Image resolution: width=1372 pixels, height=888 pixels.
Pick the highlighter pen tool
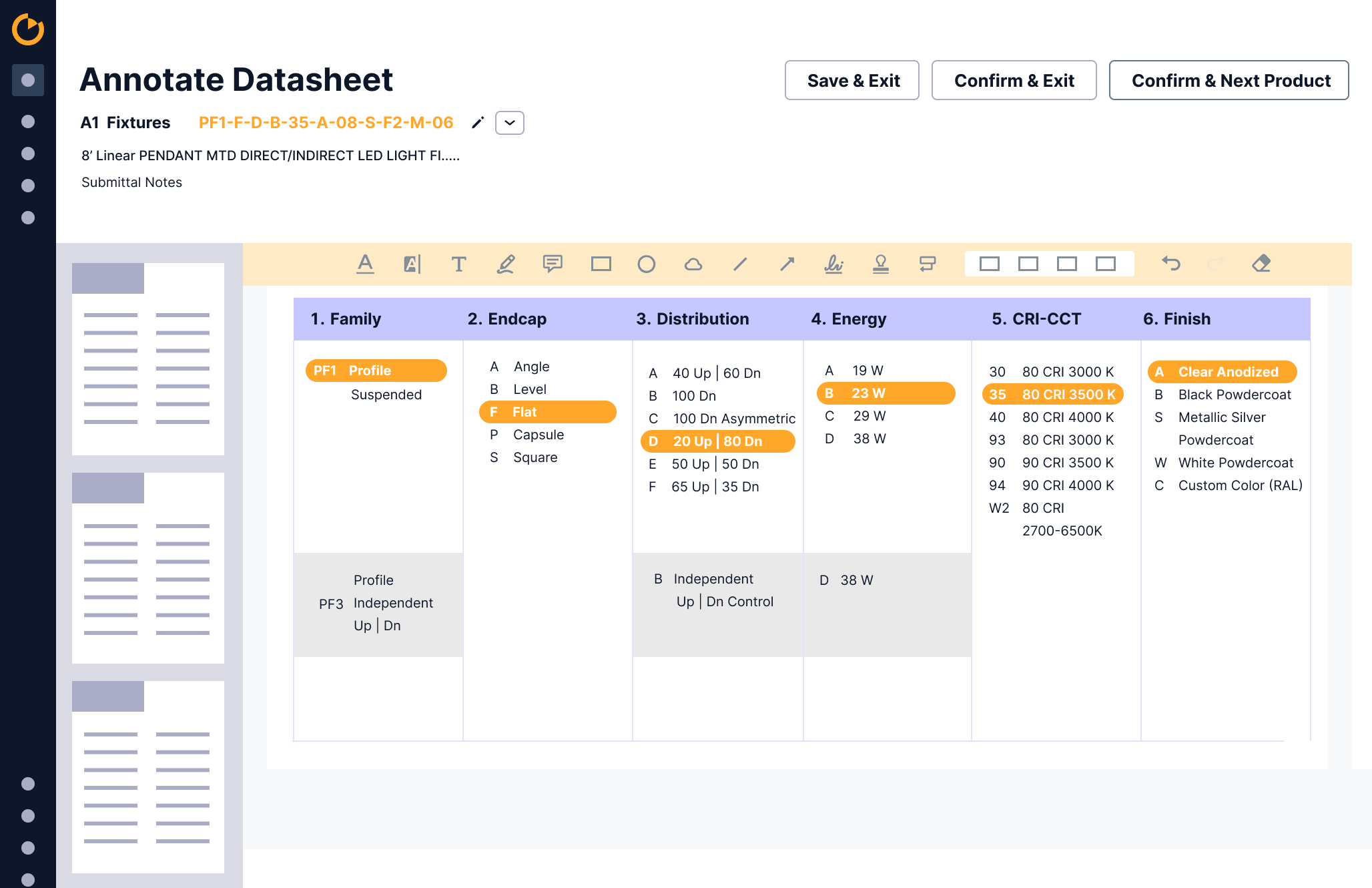[x=506, y=264]
